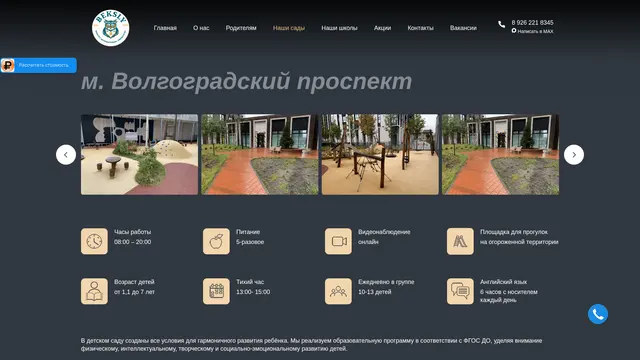Click the camera icon for Видеонаблюдение
The width and height of the screenshot is (640, 360).
(338, 241)
